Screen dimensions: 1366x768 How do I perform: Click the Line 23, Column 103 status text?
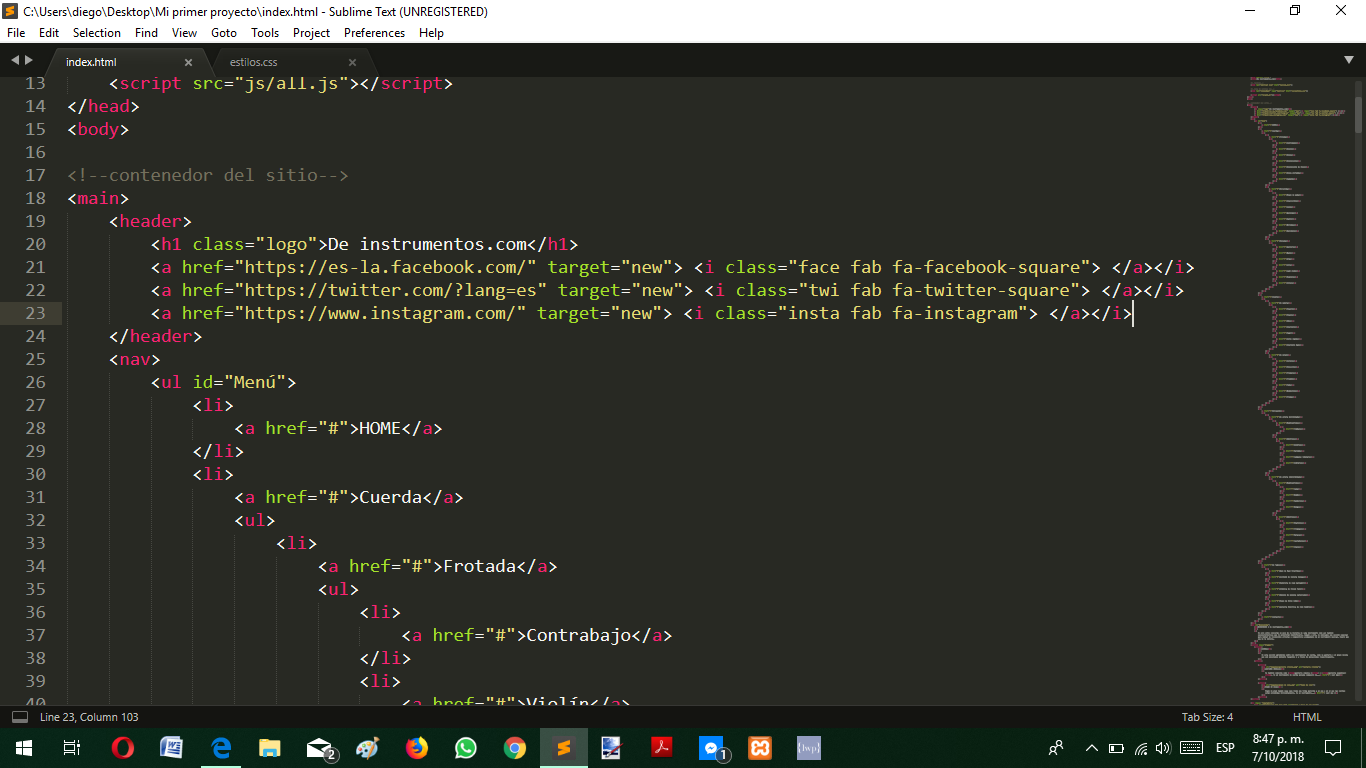tap(89, 717)
